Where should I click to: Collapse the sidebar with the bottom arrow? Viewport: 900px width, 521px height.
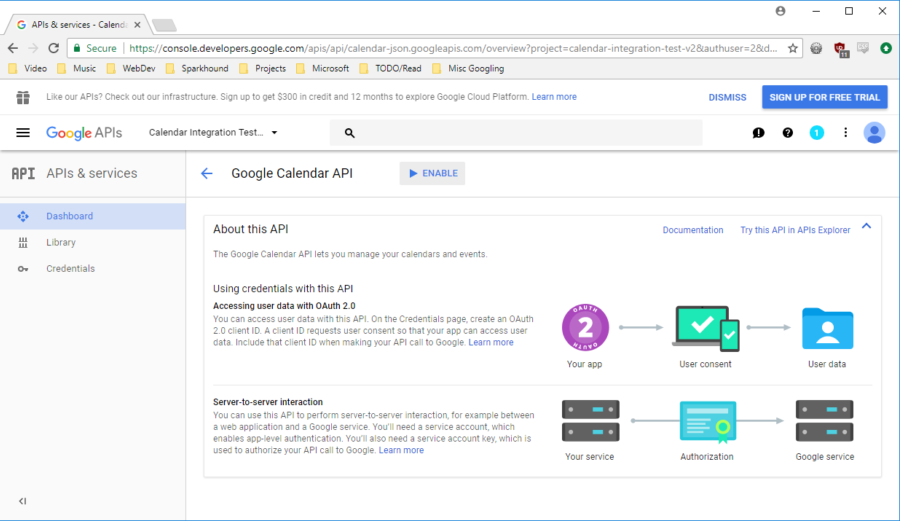click(22, 501)
